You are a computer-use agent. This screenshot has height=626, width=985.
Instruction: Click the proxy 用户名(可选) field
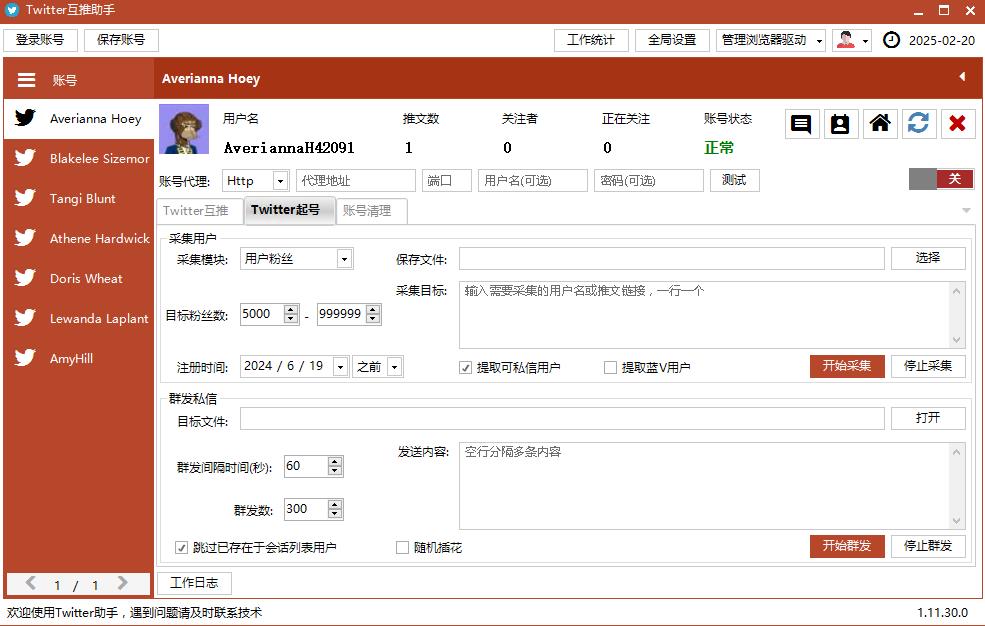tap(533, 181)
